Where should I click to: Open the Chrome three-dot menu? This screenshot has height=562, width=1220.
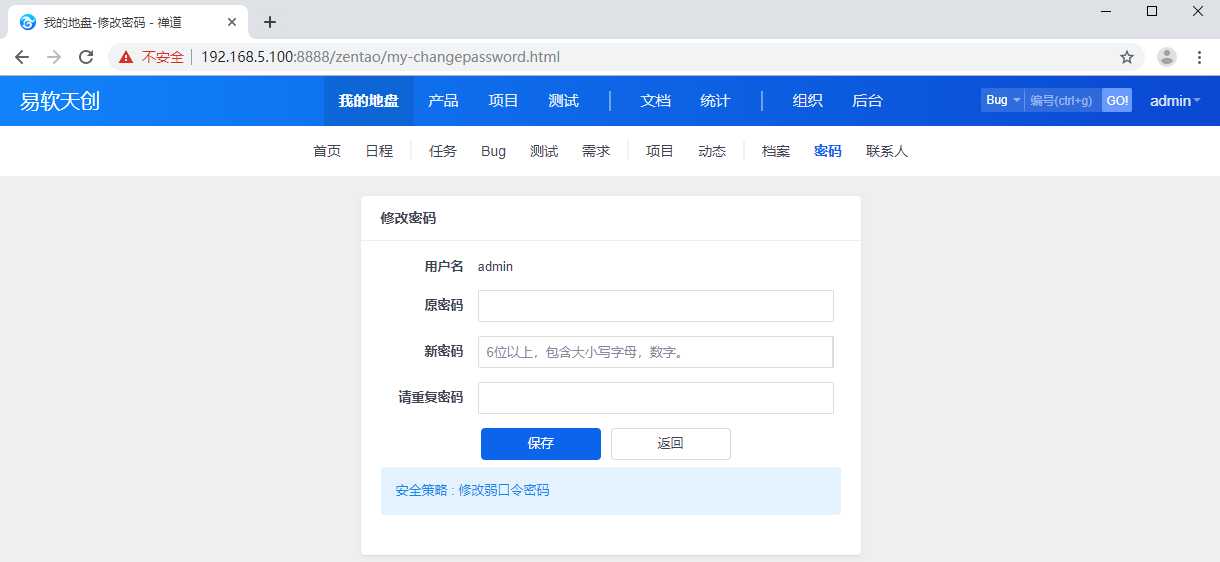coord(1199,57)
